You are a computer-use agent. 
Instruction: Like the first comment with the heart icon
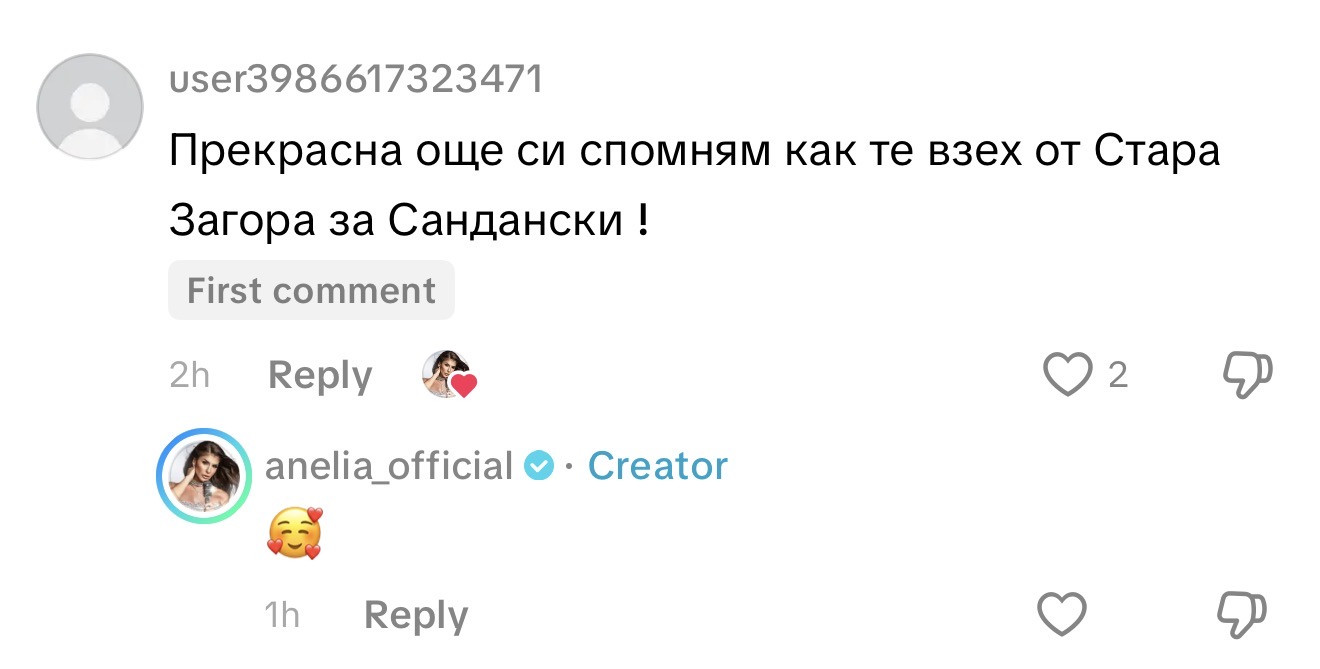(x=1067, y=372)
